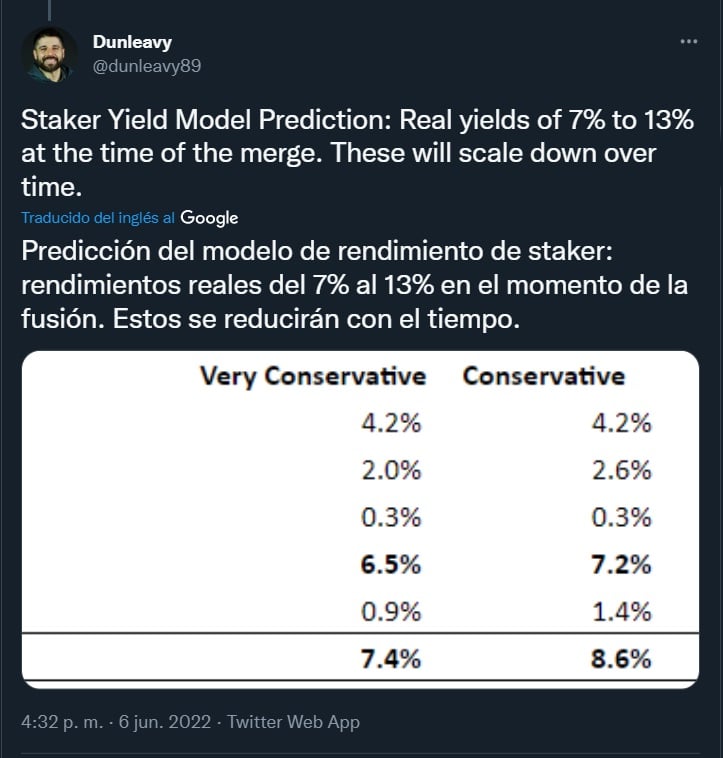Open the yield table image attachment
The image size is (723, 758).
[361, 520]
